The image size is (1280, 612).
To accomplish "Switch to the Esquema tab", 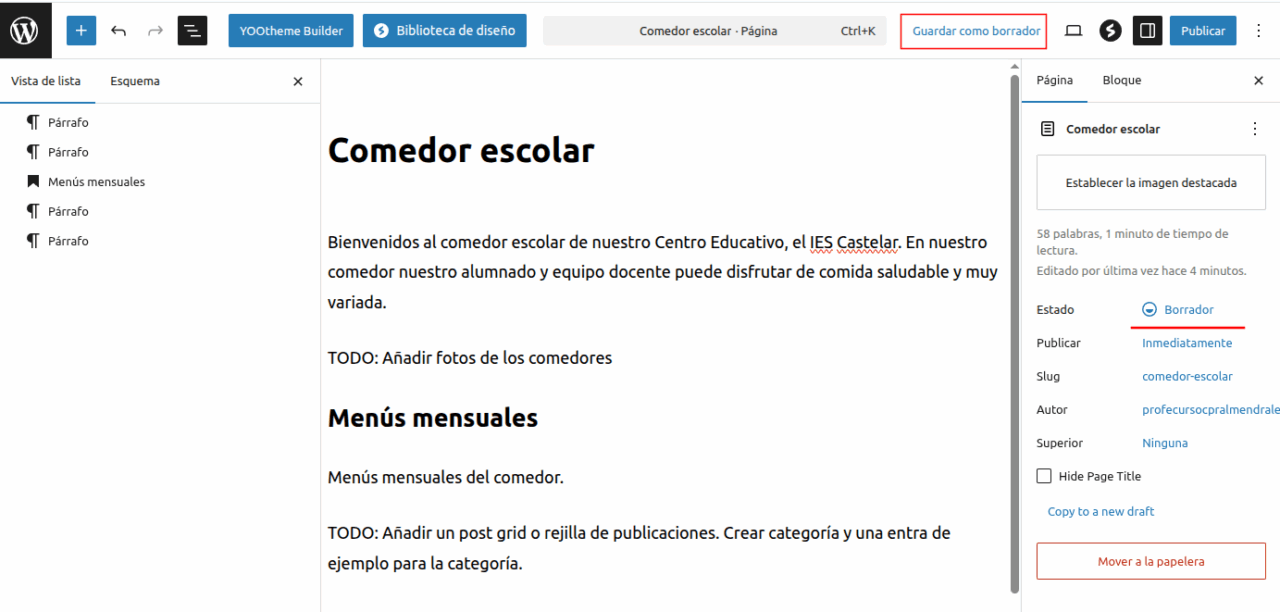I will tap(135, 81).
